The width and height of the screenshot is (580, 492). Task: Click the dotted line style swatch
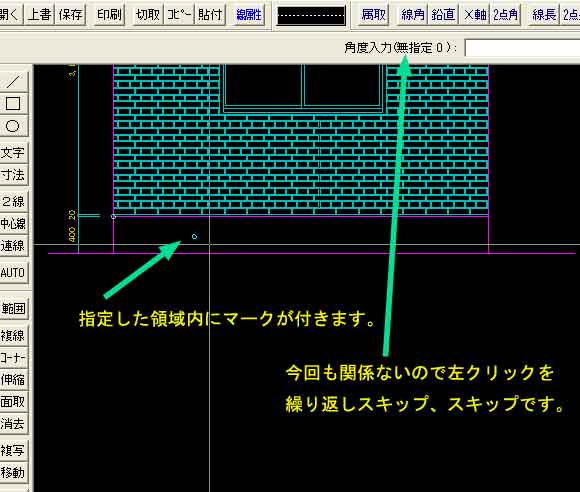(x=311, y=16)
